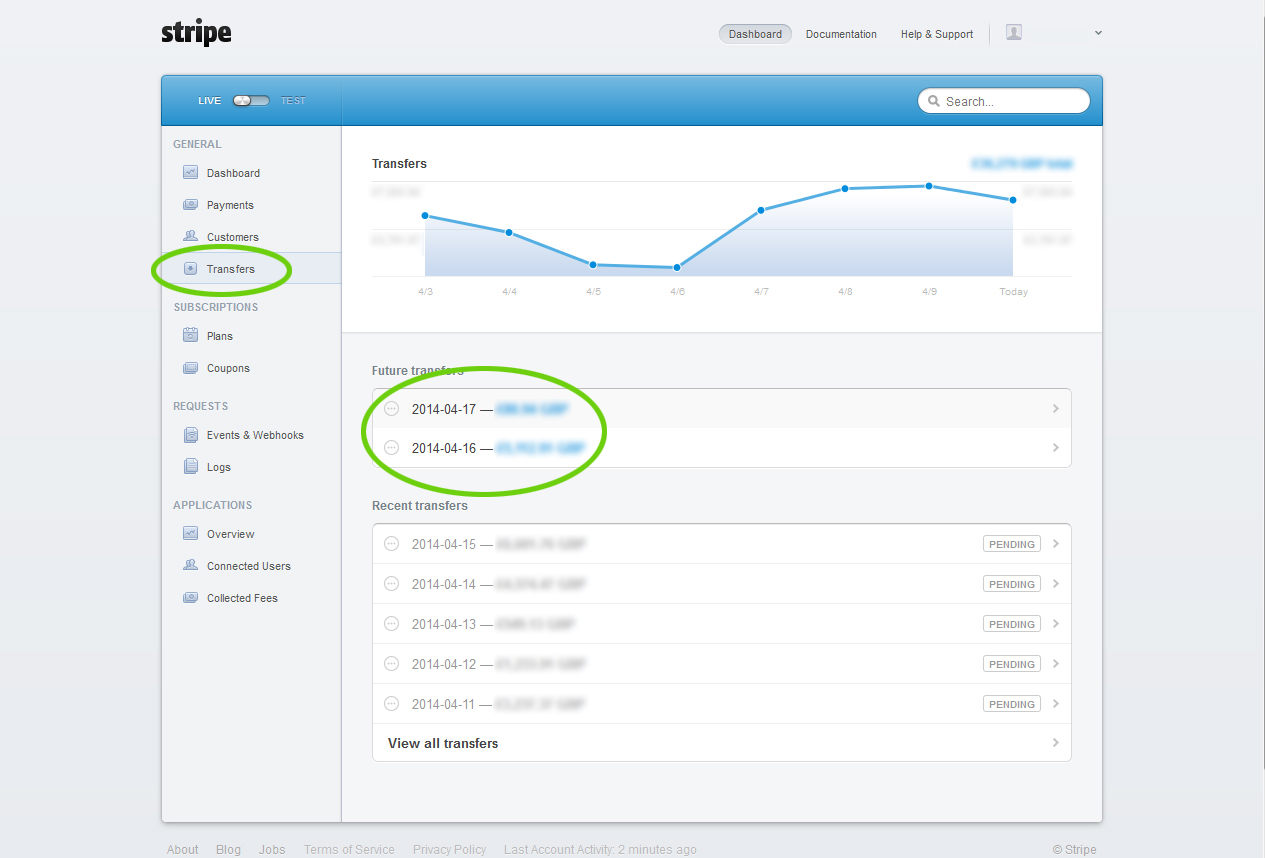
Task: Click the applications Overview icon
Action: 190,533
